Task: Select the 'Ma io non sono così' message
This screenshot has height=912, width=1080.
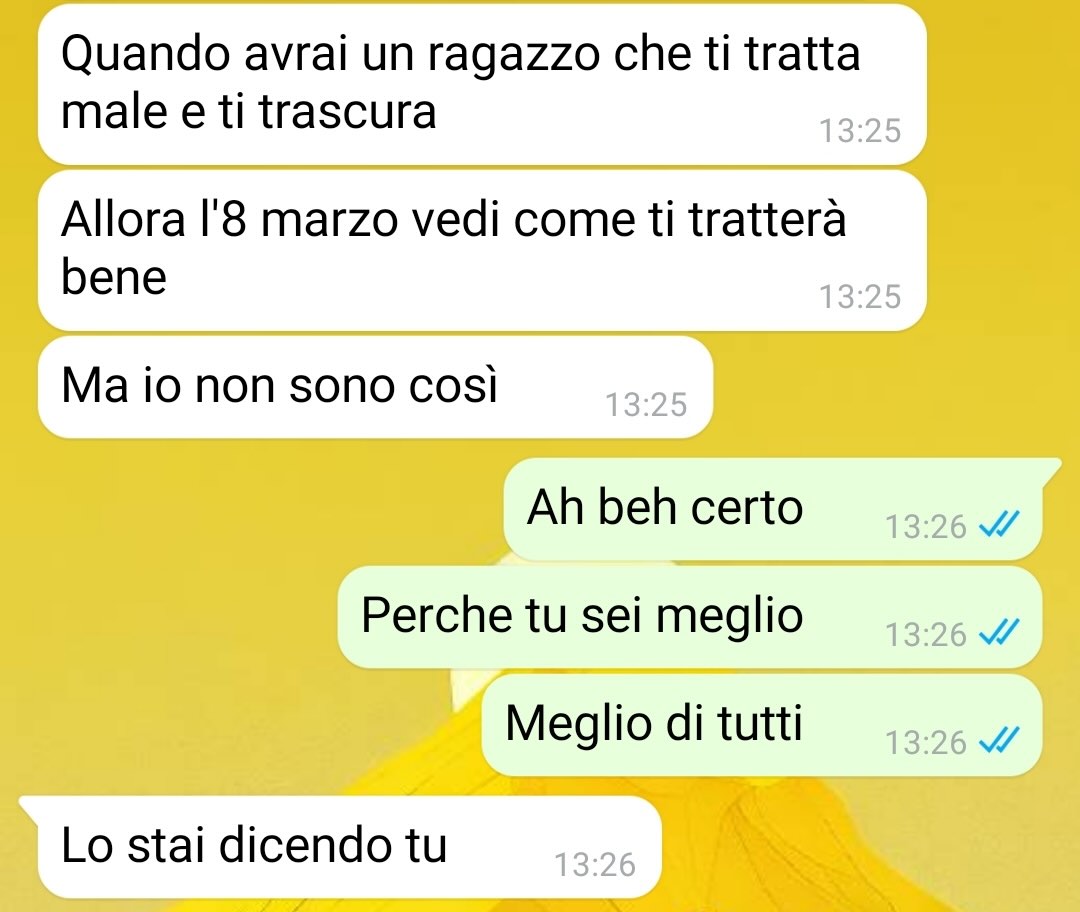Action: (375, 387)
